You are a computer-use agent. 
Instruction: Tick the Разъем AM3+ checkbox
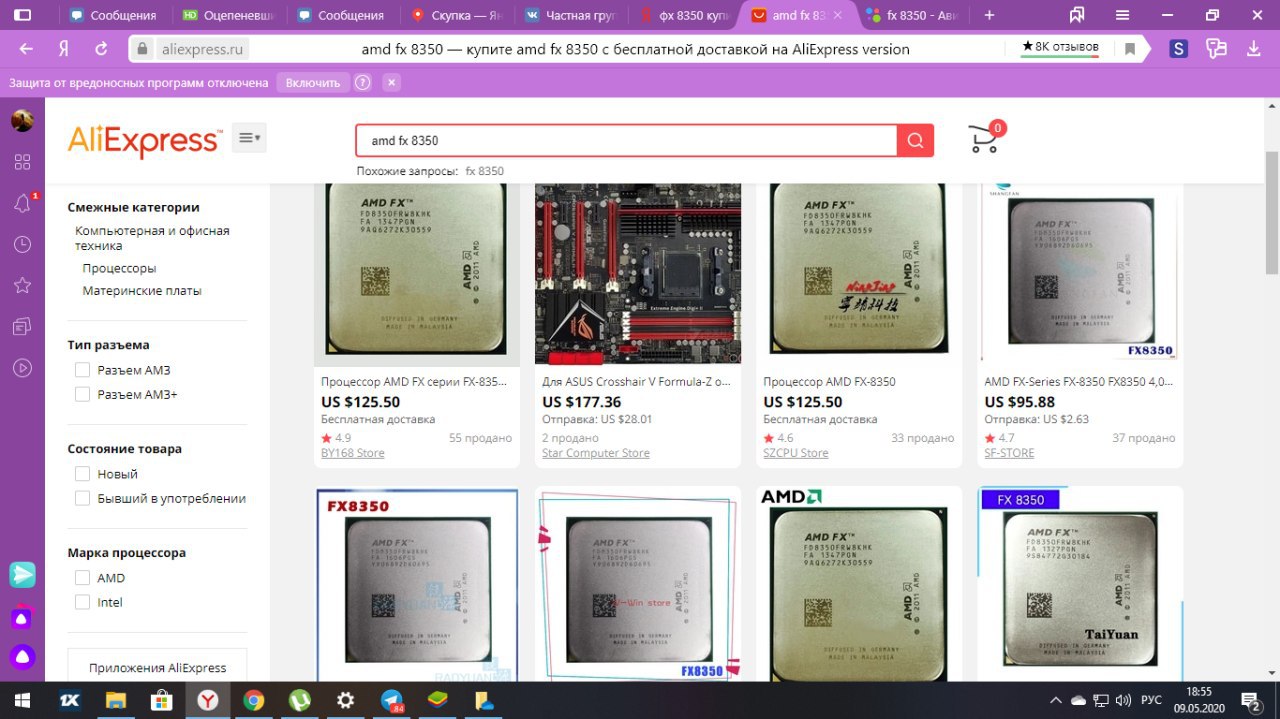coord(83,394)
